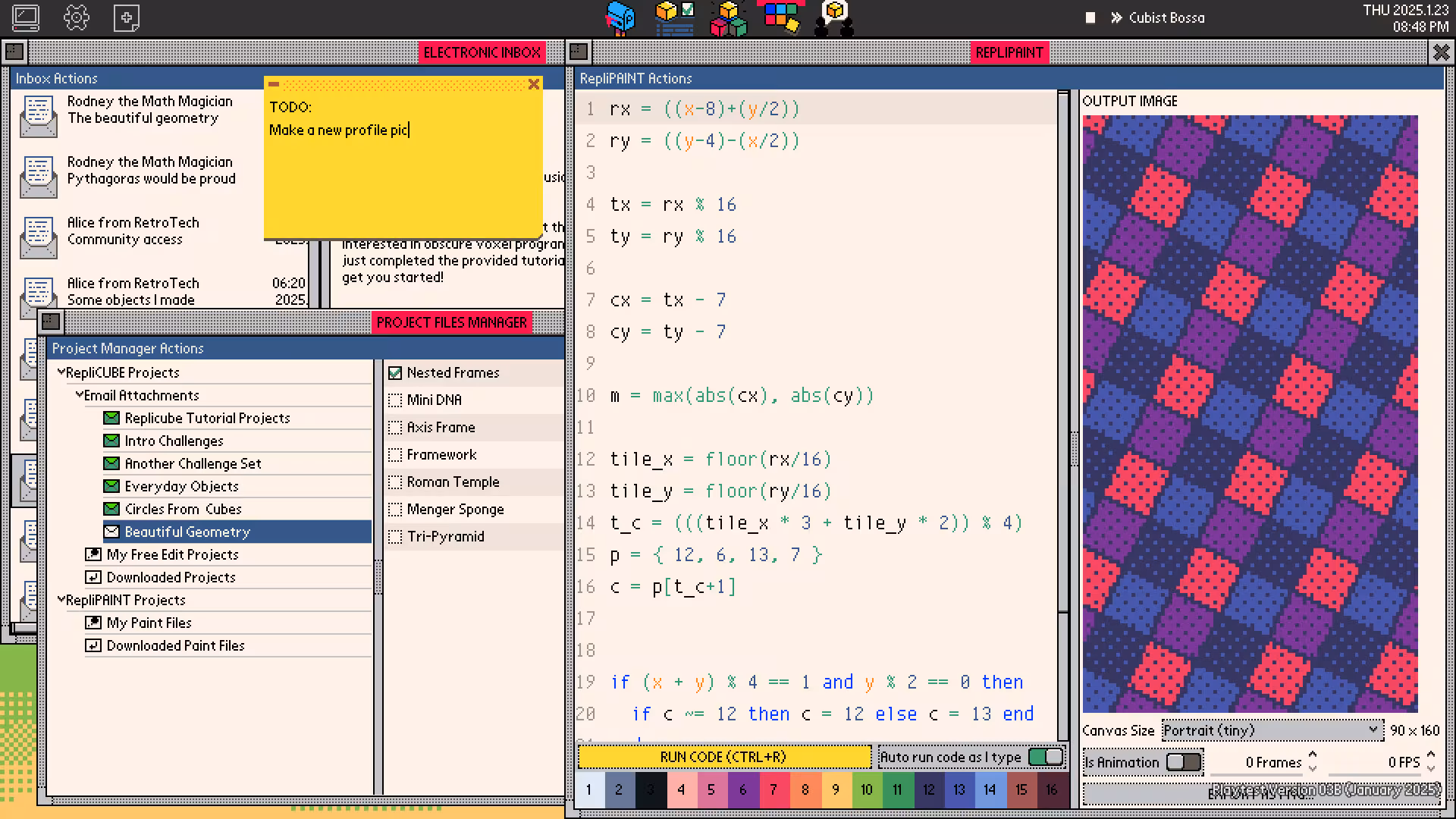Viewport: 1456px width, 819px height.
Task: Open the RepliPAINT Actions menu
Action: tap(635, 78)
